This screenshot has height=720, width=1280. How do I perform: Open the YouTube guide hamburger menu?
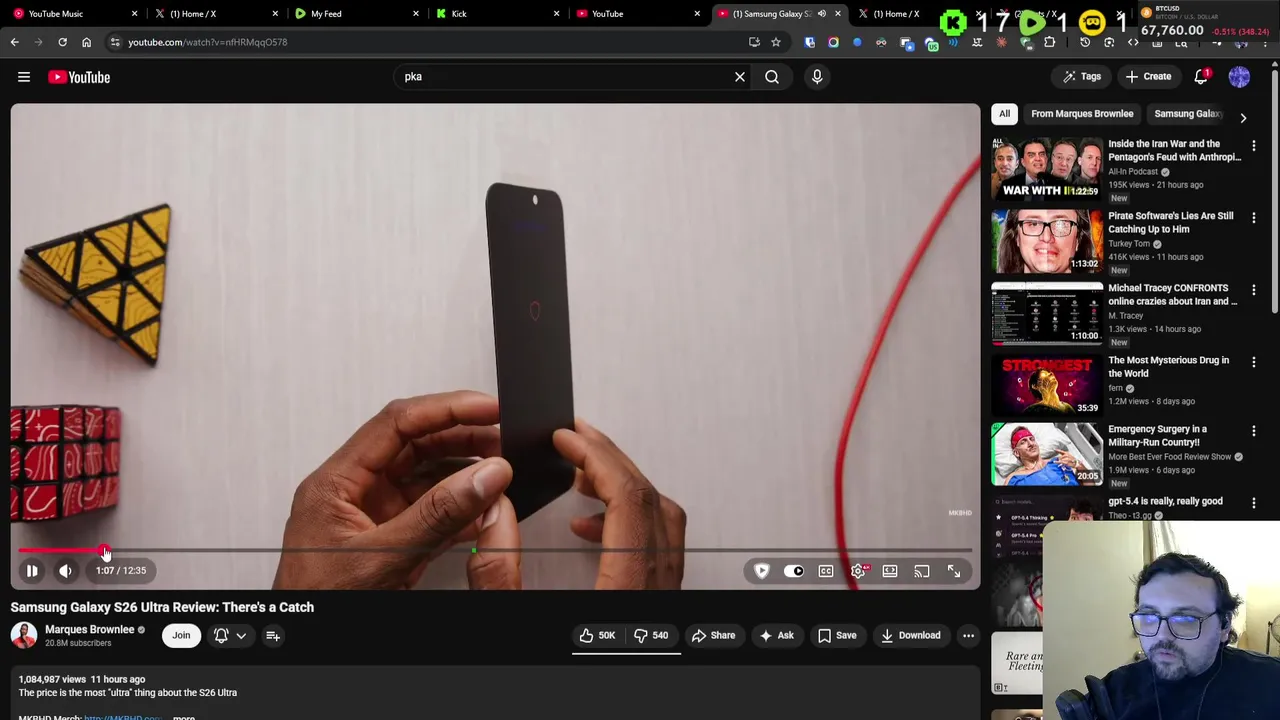pyautogui.click(x=24, y=77)
